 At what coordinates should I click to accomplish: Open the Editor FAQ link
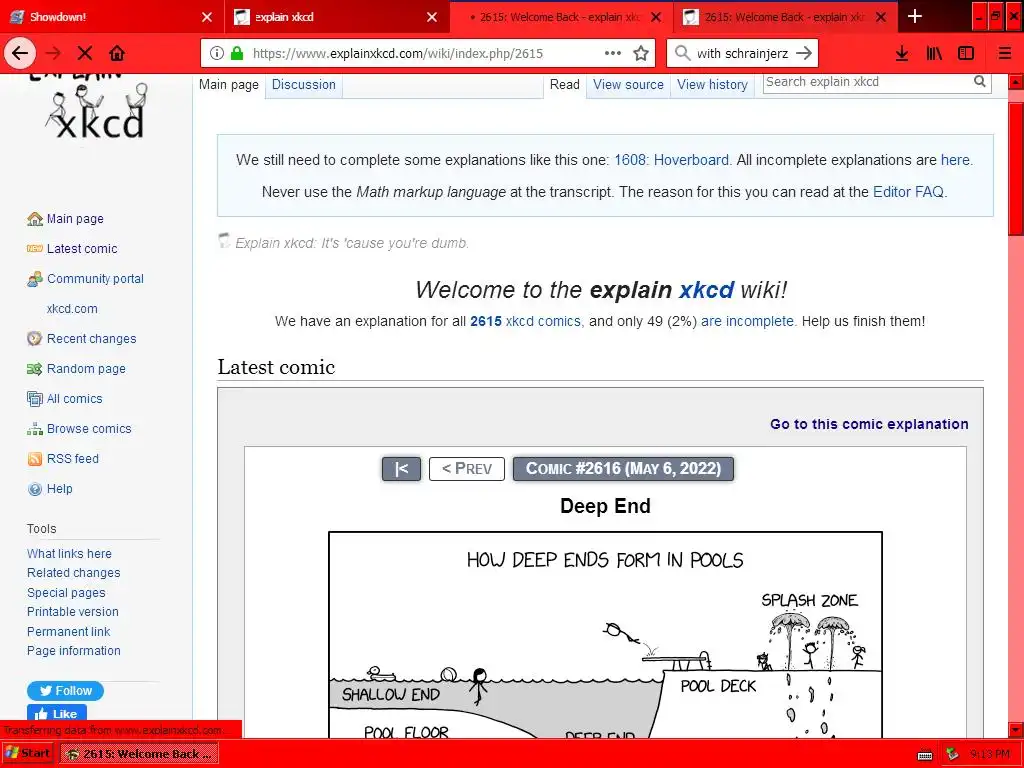click(908, 192)
